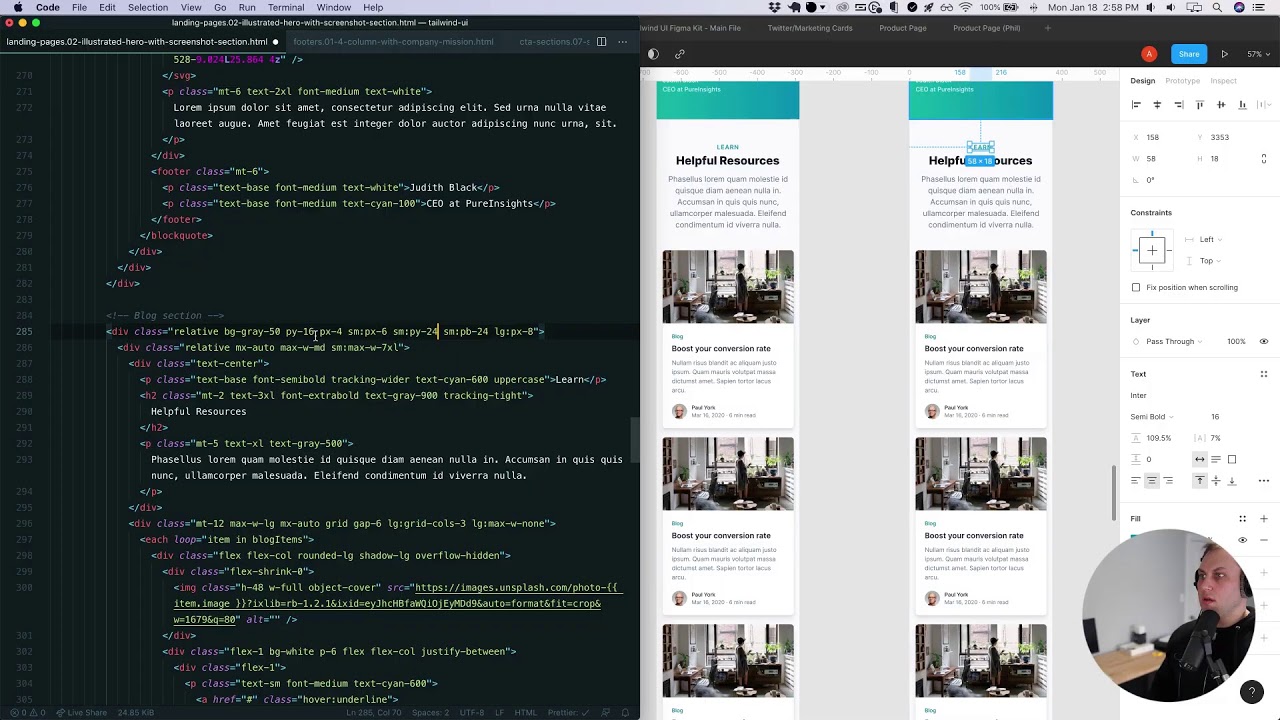Click the align right icon in Design panel
The height and width of the screenshot is (720, 1280).
[x=1179, y=105]
